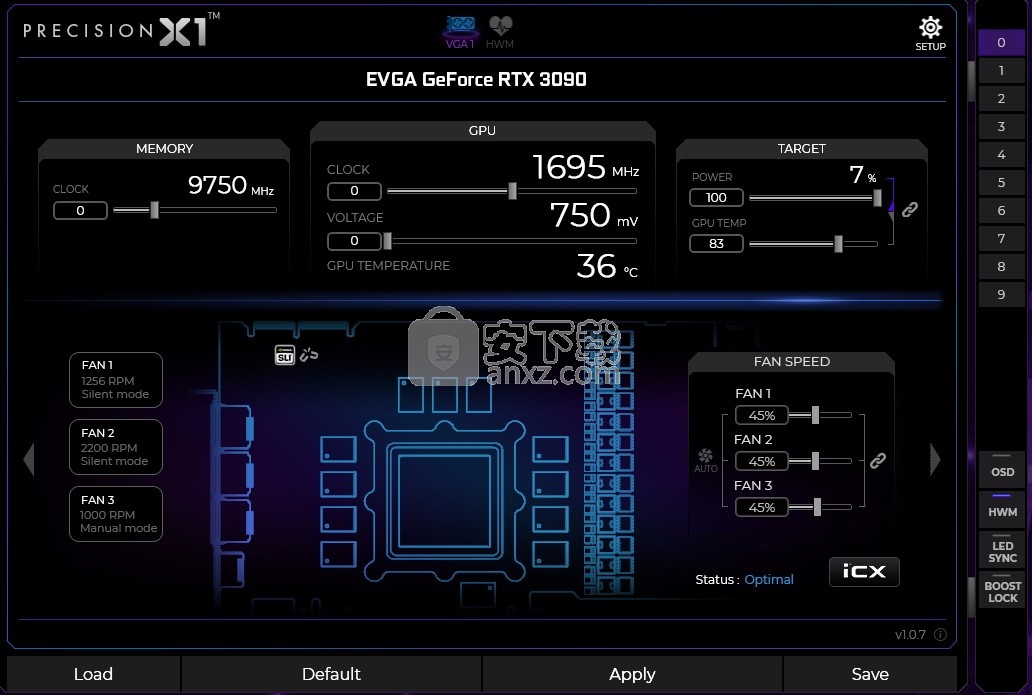This screenshot has height=695, width=1032.
Task: Select profile slot 7
Action: 1001,238
